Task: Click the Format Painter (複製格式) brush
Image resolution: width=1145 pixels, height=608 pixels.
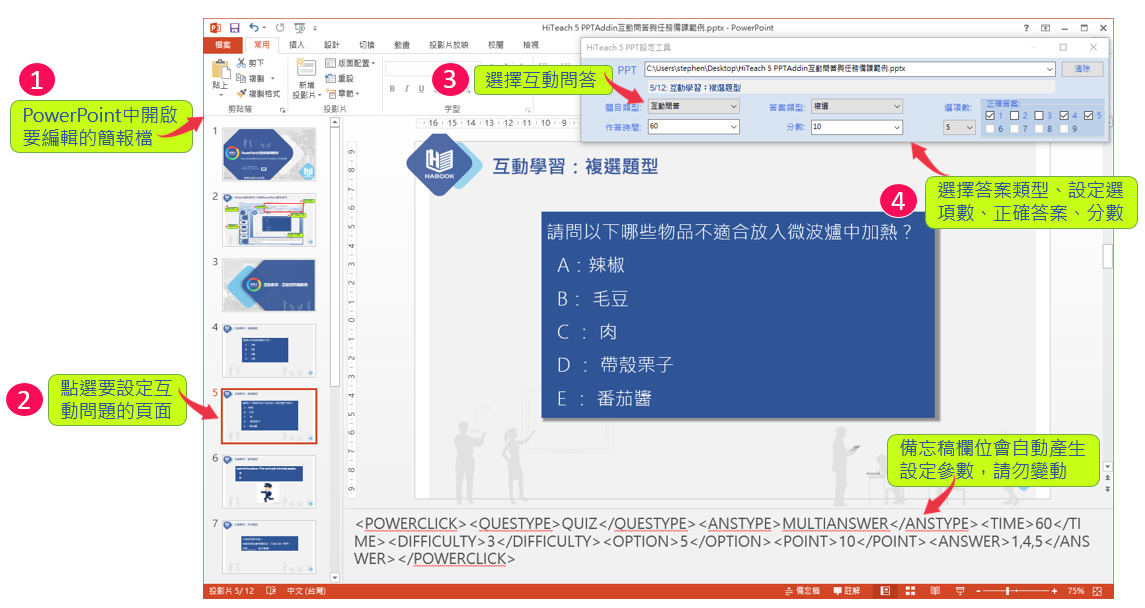Action: coord(241,93)
